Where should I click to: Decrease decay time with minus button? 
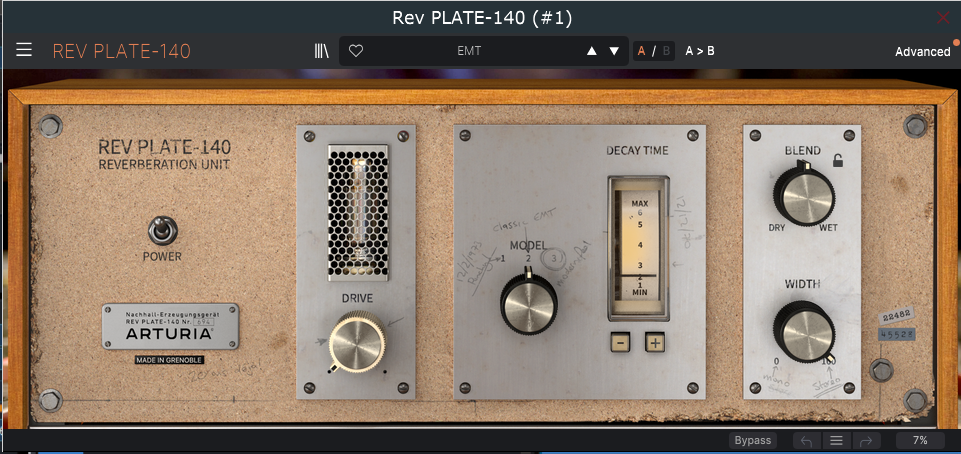coord(620,342)
